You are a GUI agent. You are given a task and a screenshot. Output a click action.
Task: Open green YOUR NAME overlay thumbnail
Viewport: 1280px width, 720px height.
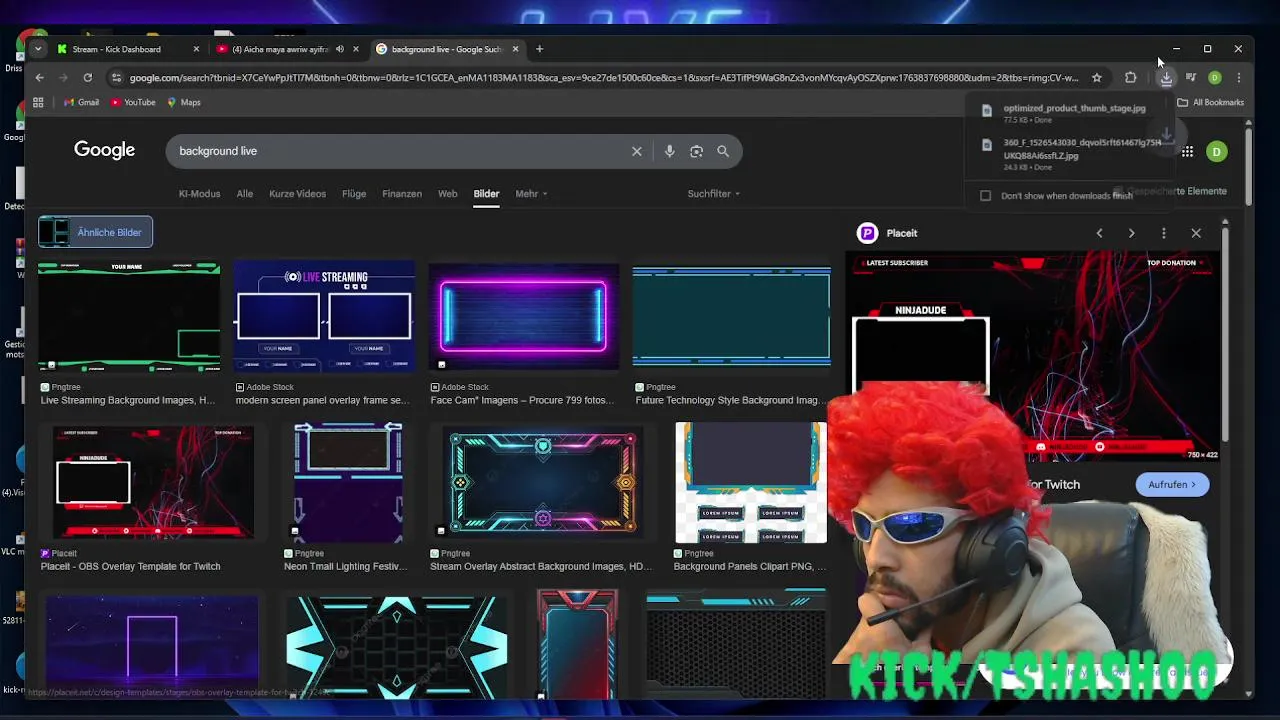(x=129, y=317)
